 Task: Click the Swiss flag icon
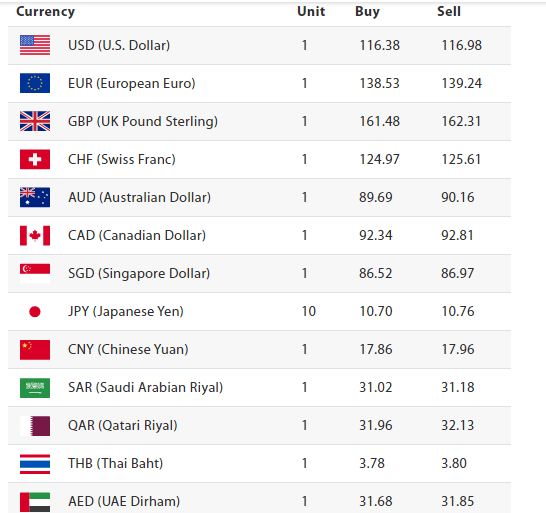coord(35,159)
